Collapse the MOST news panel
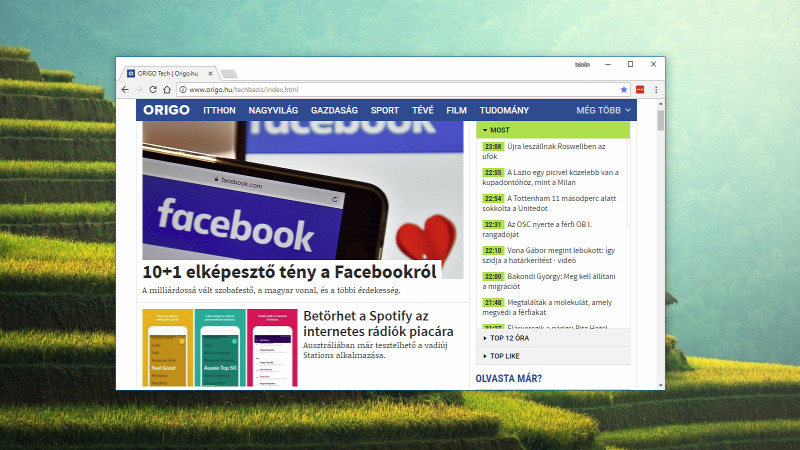800x450 pixels. (x=553, y=130)
